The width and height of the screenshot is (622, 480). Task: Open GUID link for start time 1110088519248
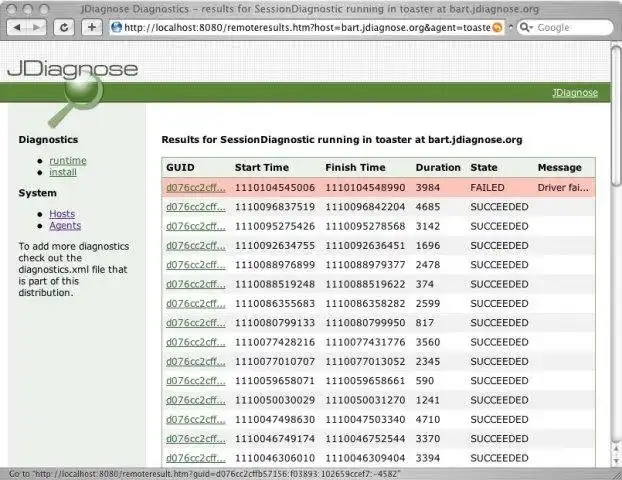click(196, 284)
